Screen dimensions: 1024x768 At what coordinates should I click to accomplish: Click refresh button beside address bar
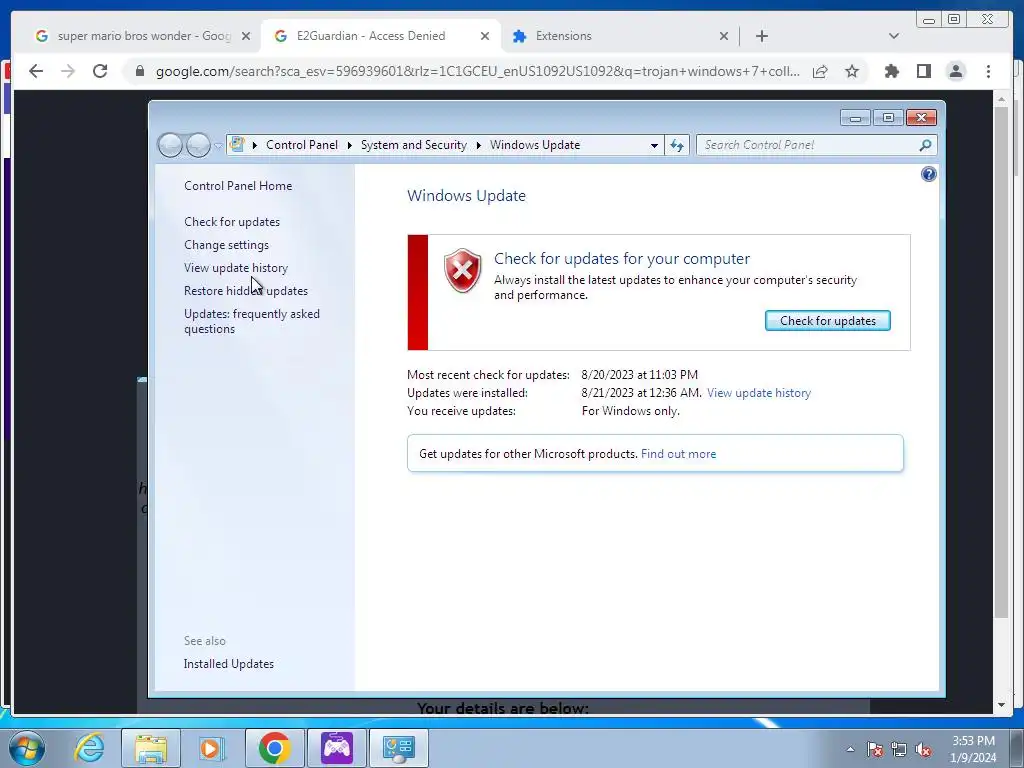677,146
